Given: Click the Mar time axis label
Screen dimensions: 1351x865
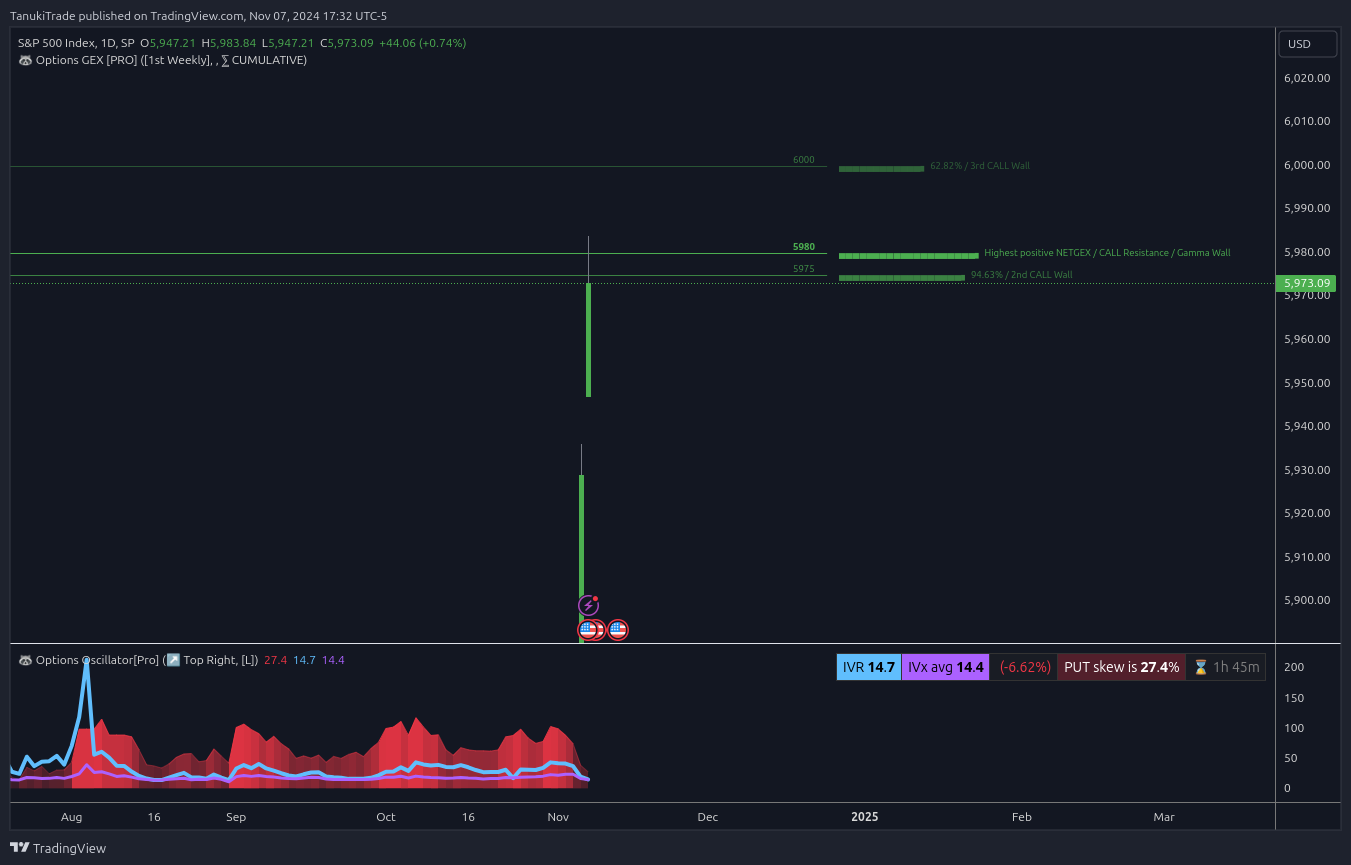Looking at the screenshot, I should [x=1164, y=817].
